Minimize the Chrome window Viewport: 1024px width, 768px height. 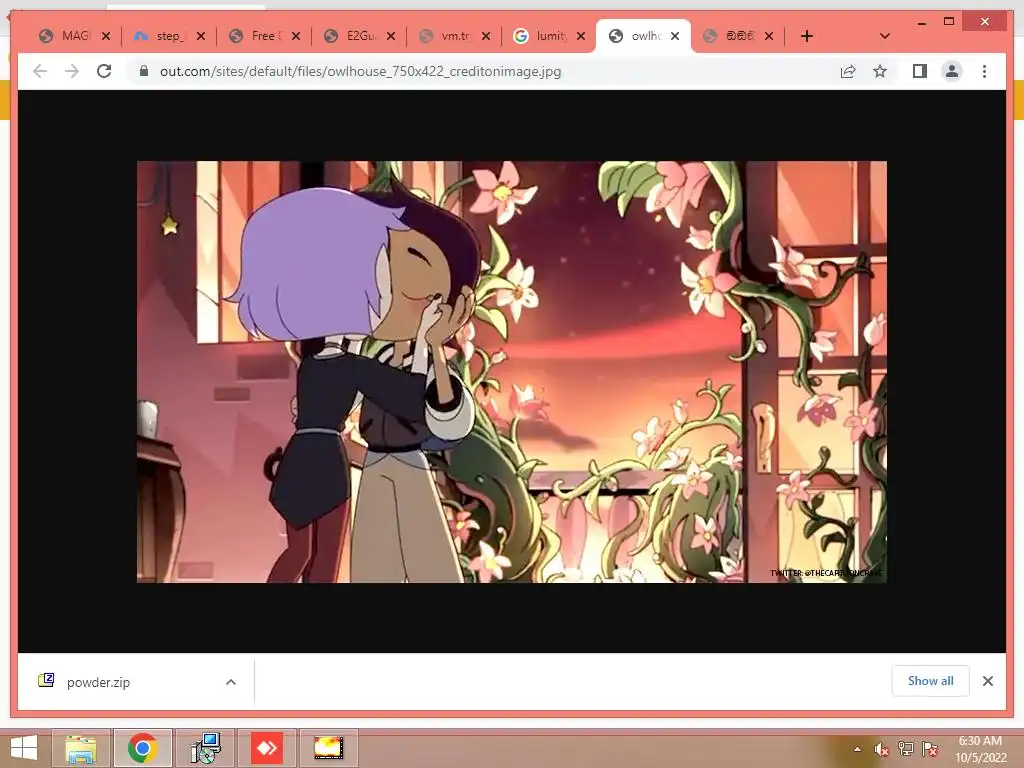tap(921, 22)
